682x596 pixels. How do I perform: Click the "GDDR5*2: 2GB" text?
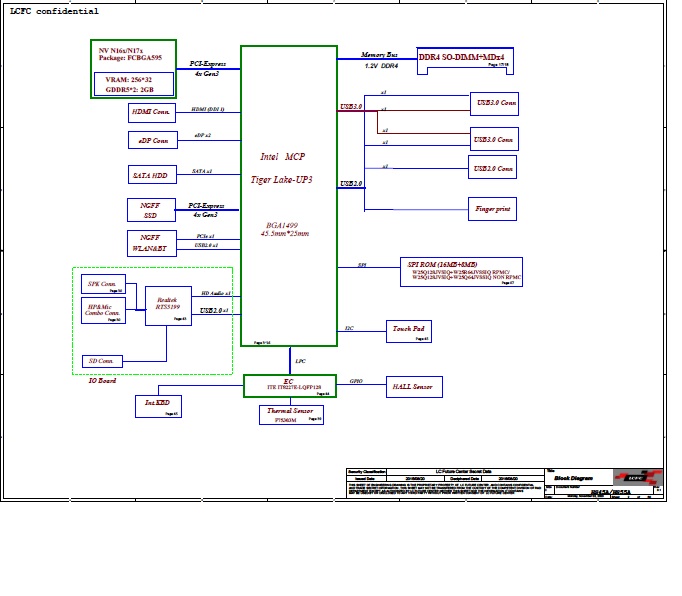pyautogui.click(x=129, y=90)
